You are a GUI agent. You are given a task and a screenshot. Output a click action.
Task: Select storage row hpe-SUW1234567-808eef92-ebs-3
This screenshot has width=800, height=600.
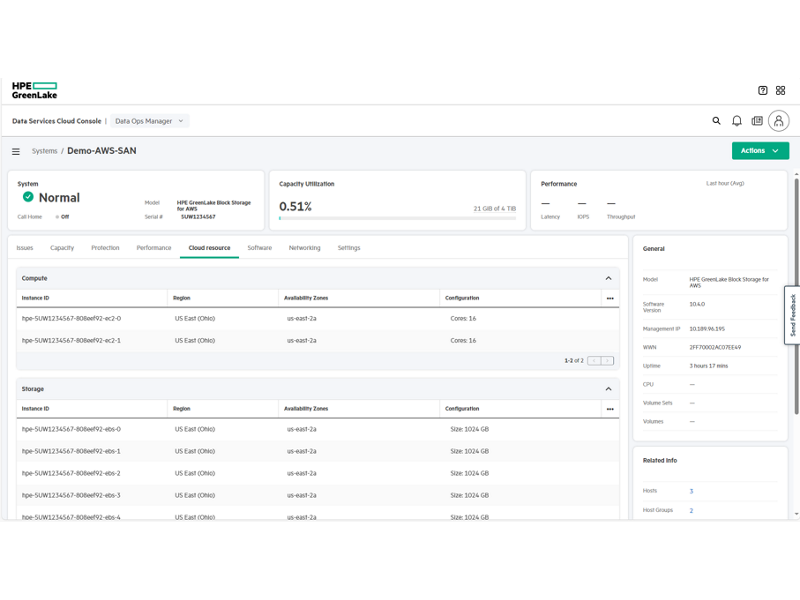point(318,495)
